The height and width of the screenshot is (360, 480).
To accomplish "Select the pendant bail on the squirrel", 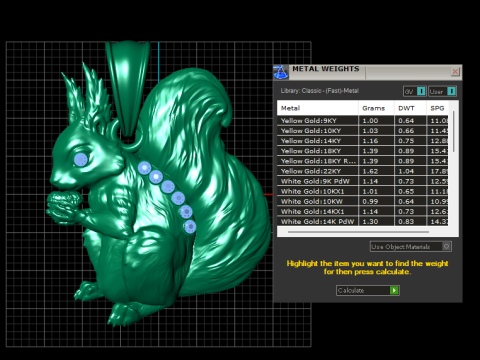I will point(128,88).
